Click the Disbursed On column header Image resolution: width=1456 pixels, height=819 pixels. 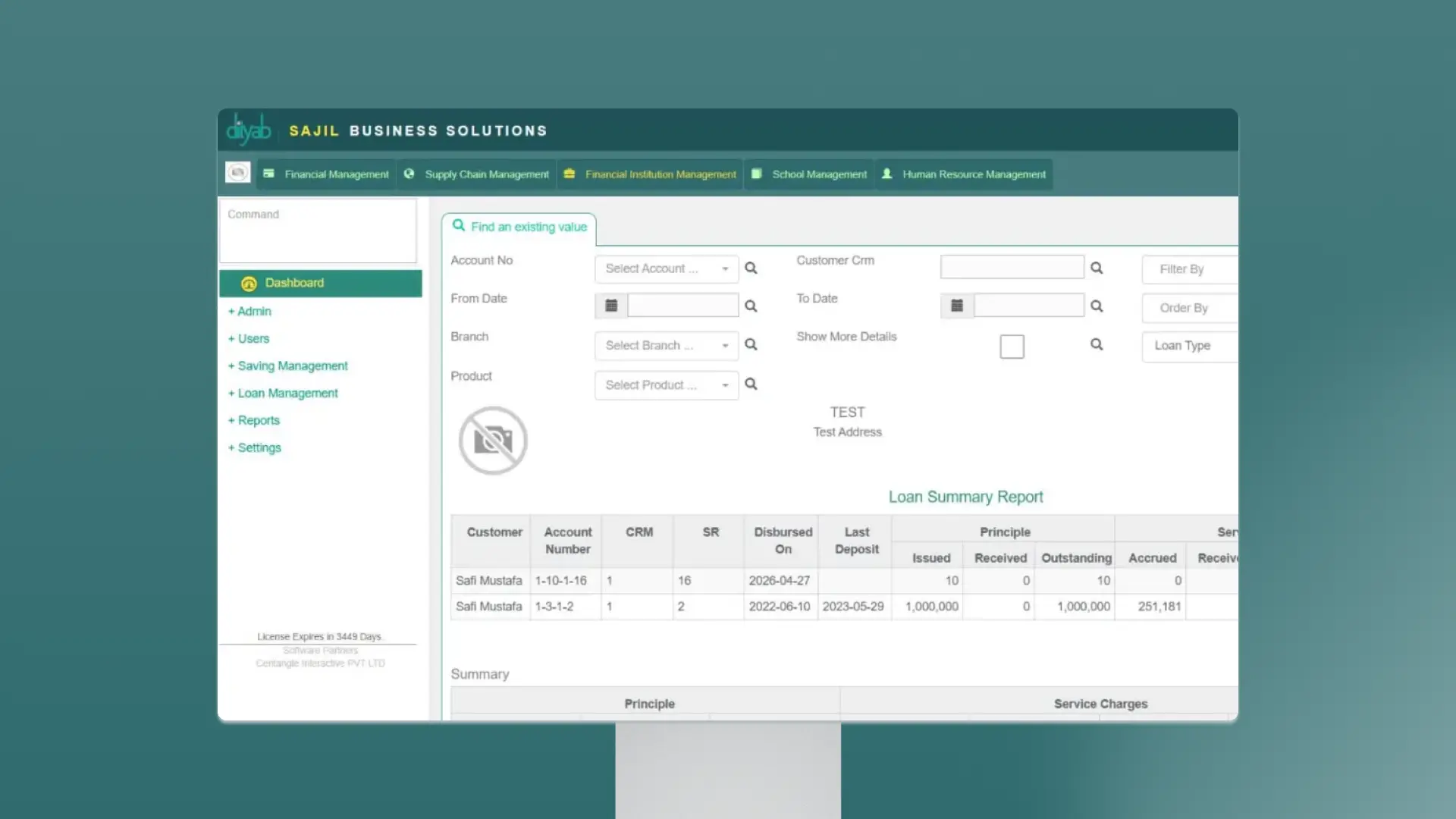click(x=783, y=541)
